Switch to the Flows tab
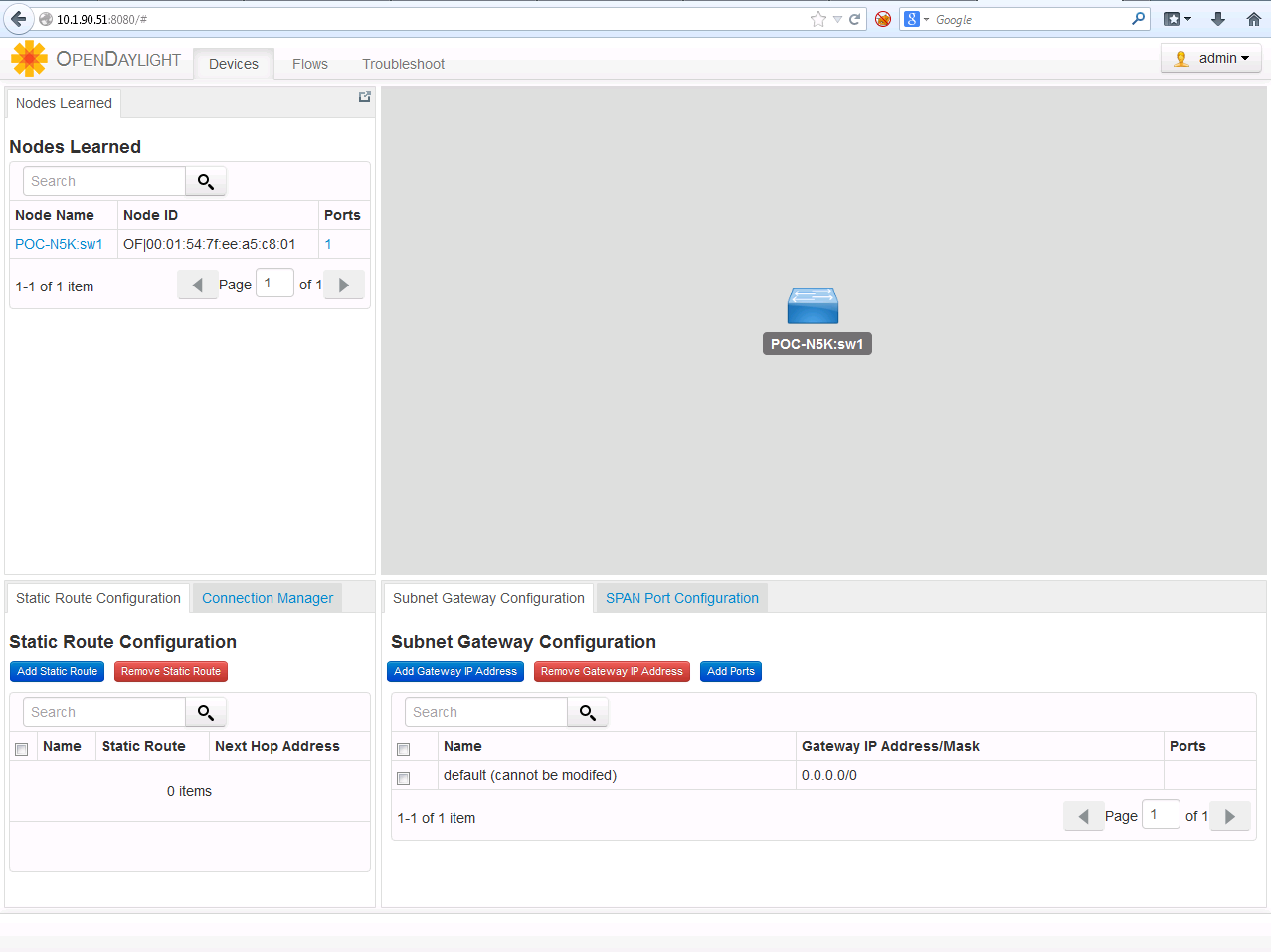This screenshot has width=1271, height=952. coord(309,63)
